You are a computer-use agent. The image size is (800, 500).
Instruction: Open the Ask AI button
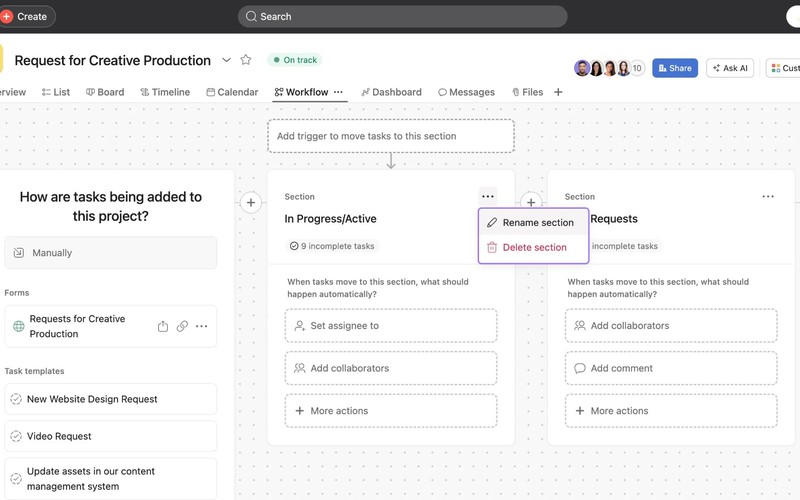click(730, 68)
